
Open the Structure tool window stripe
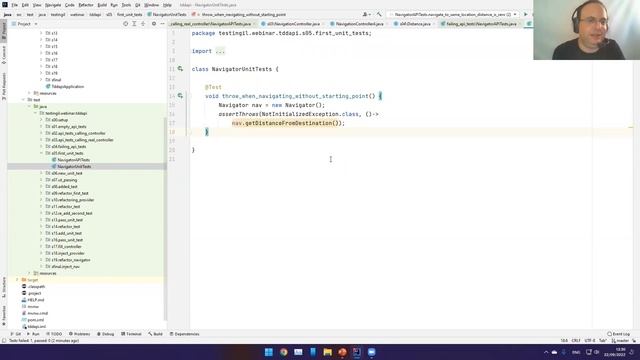tap(4, 287)
